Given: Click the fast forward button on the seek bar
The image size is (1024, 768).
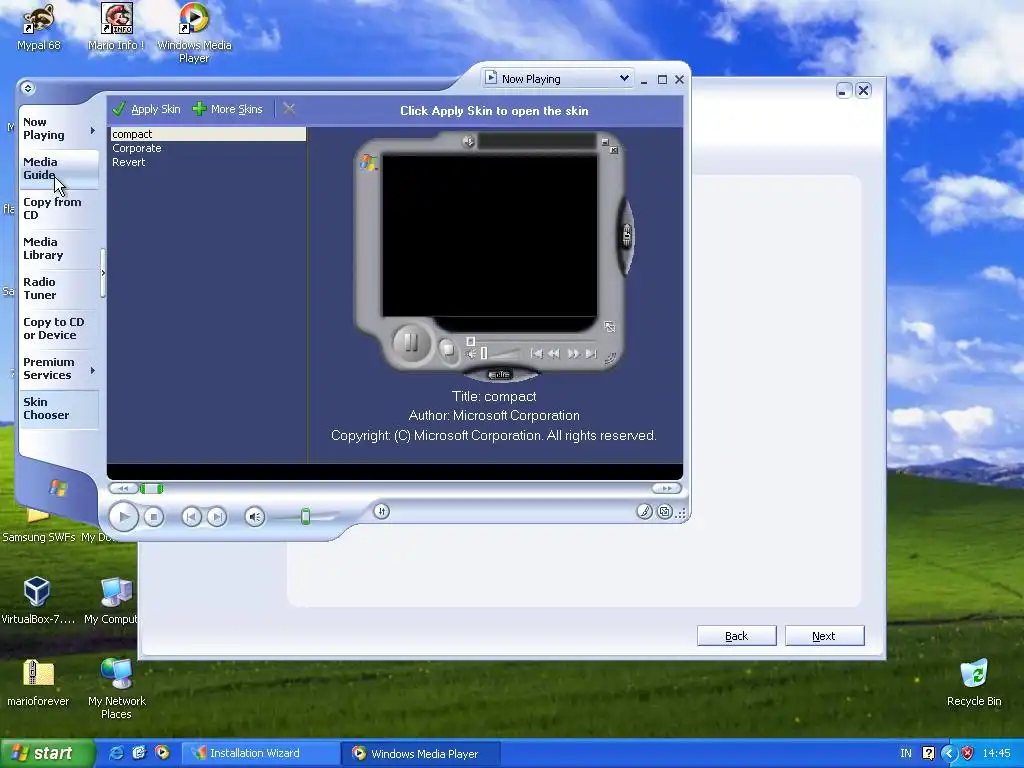Looking at the screenshot, I should coord(666,488).
